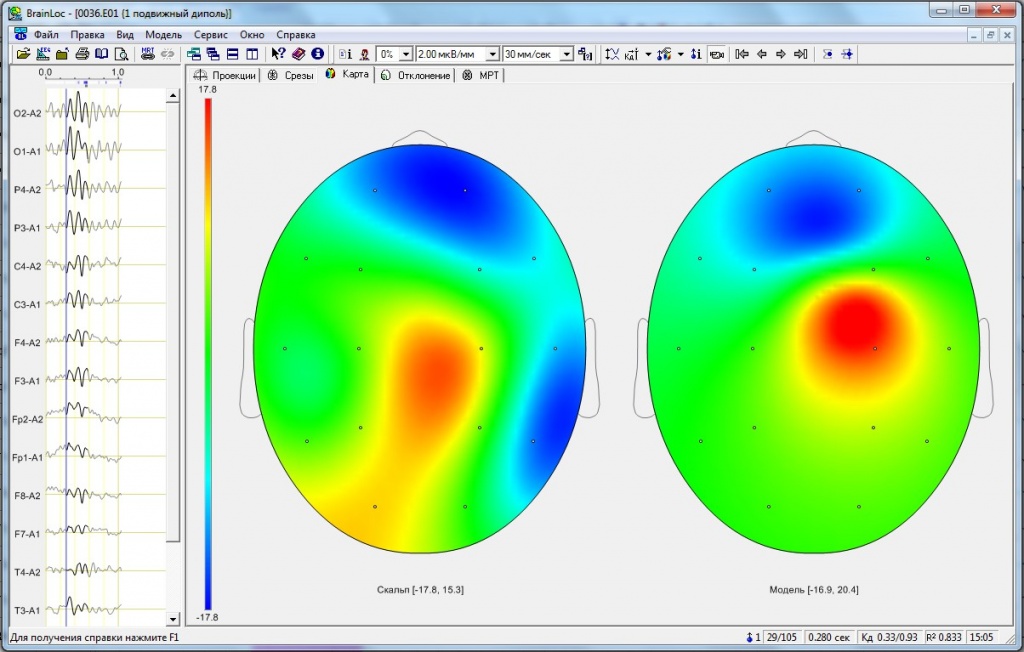Open print preview with the magnifier-page icon
The height and width of the screenshot is (652, 1024).
(121, 54)
